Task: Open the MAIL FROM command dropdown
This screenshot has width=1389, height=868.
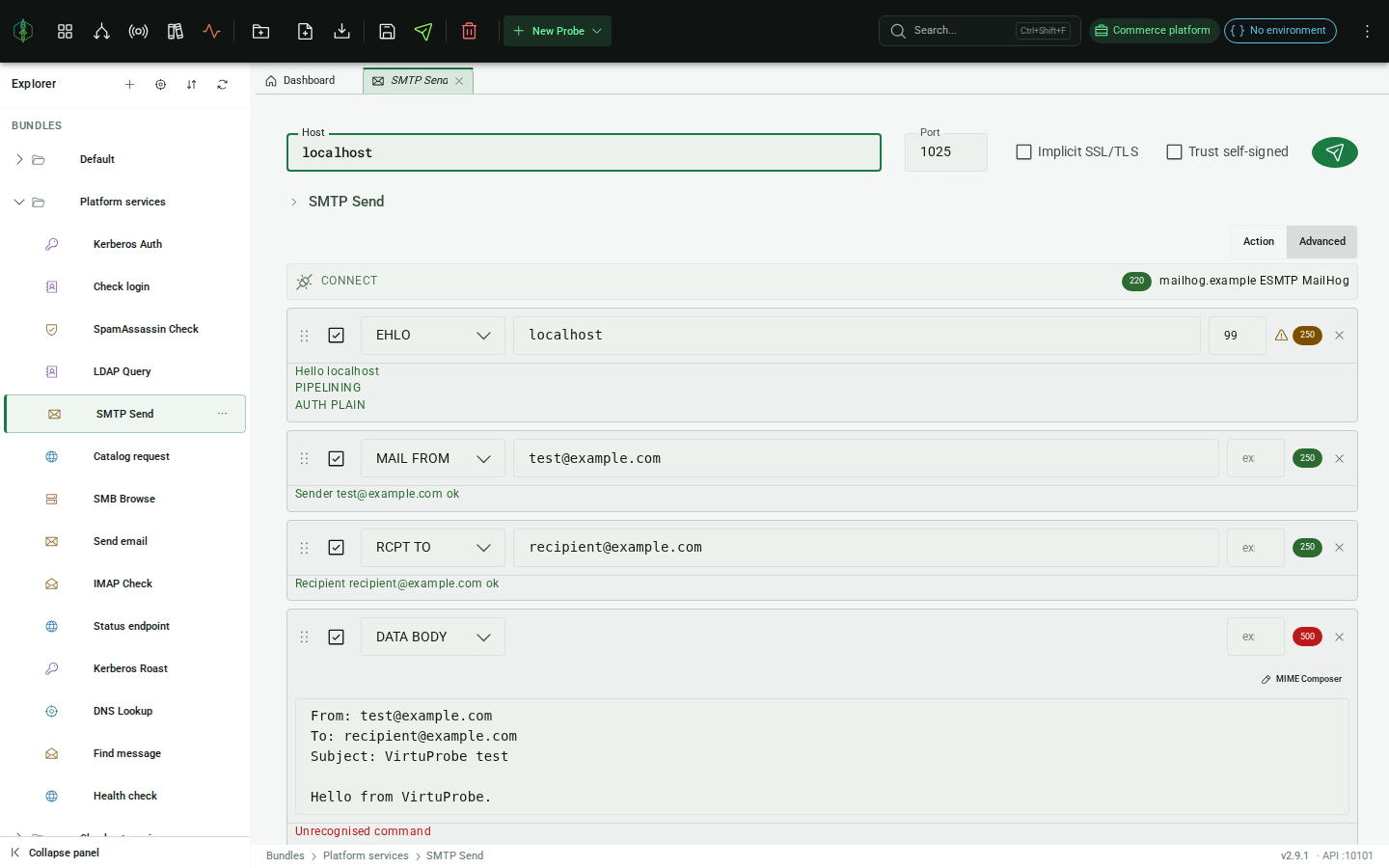Action: click(433, 459)
